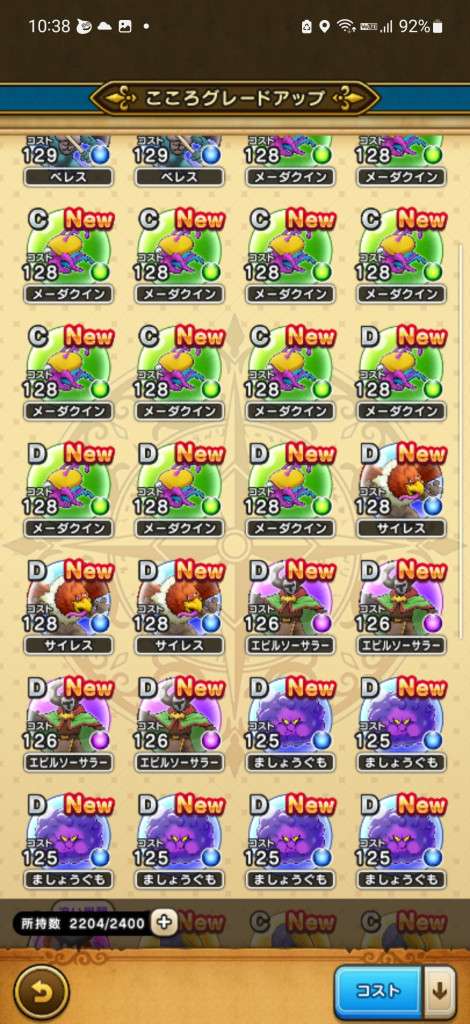Tap the location pin status icon
This screenshot has height=1024, width=470.
tap(324, 27)
